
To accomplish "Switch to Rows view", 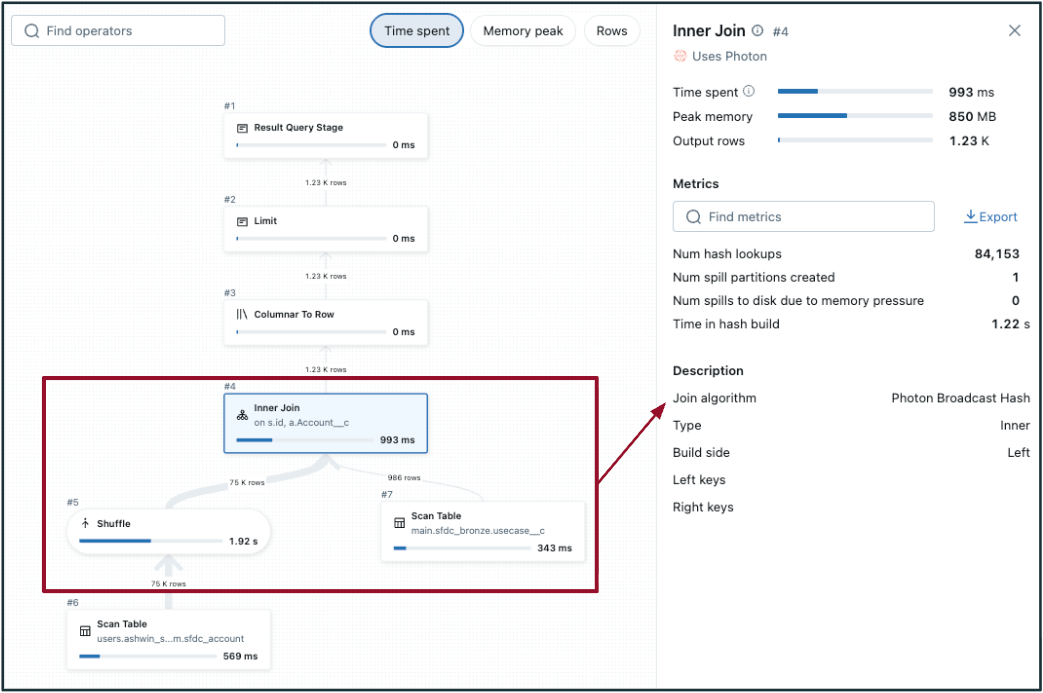I will [611, 31].
